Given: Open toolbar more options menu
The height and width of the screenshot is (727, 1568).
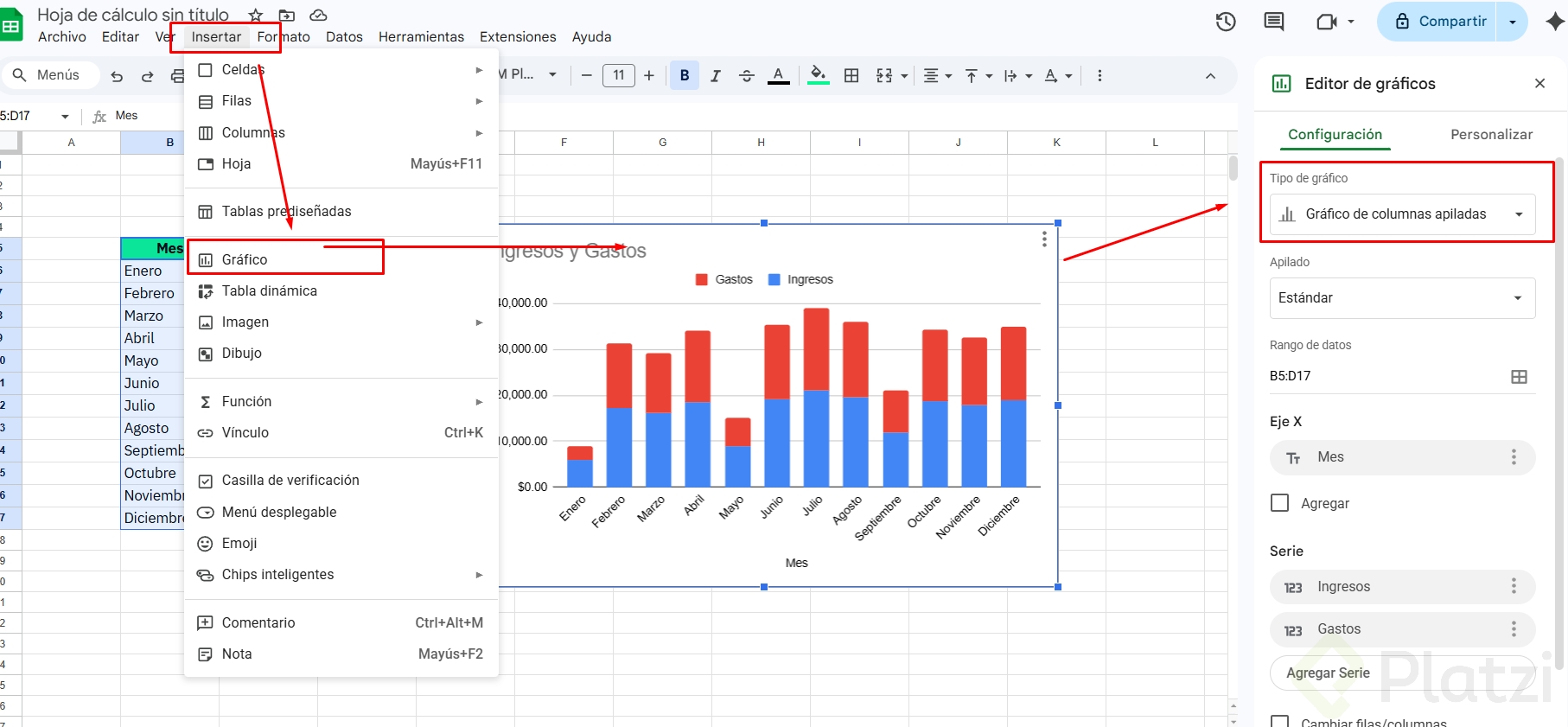Looking at the screenshot, I should [x=1100, y=75].
